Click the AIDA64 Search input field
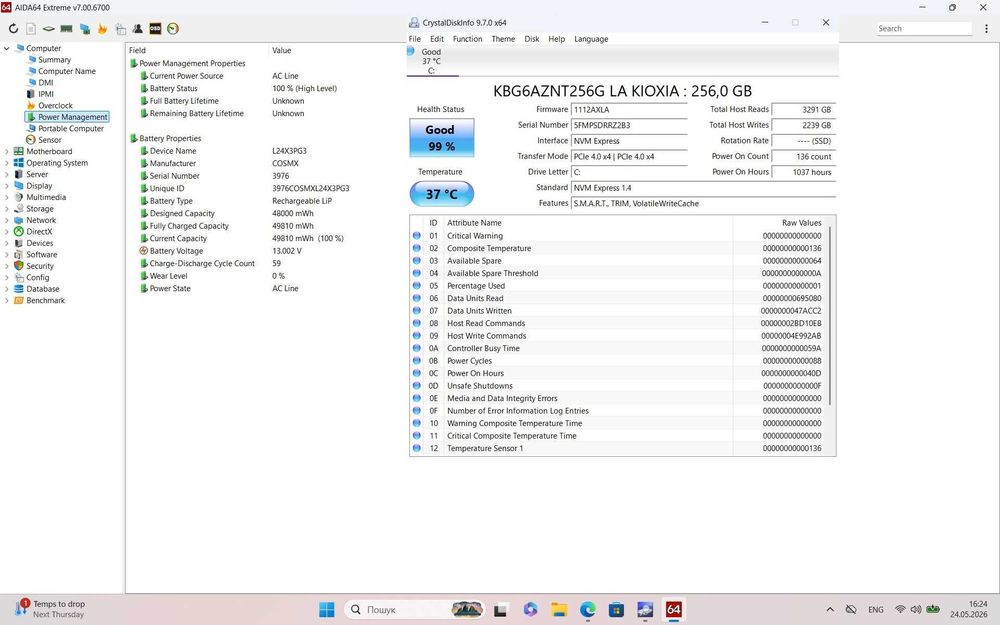Screen dimensions: 1000x625 tap(924, 29)
